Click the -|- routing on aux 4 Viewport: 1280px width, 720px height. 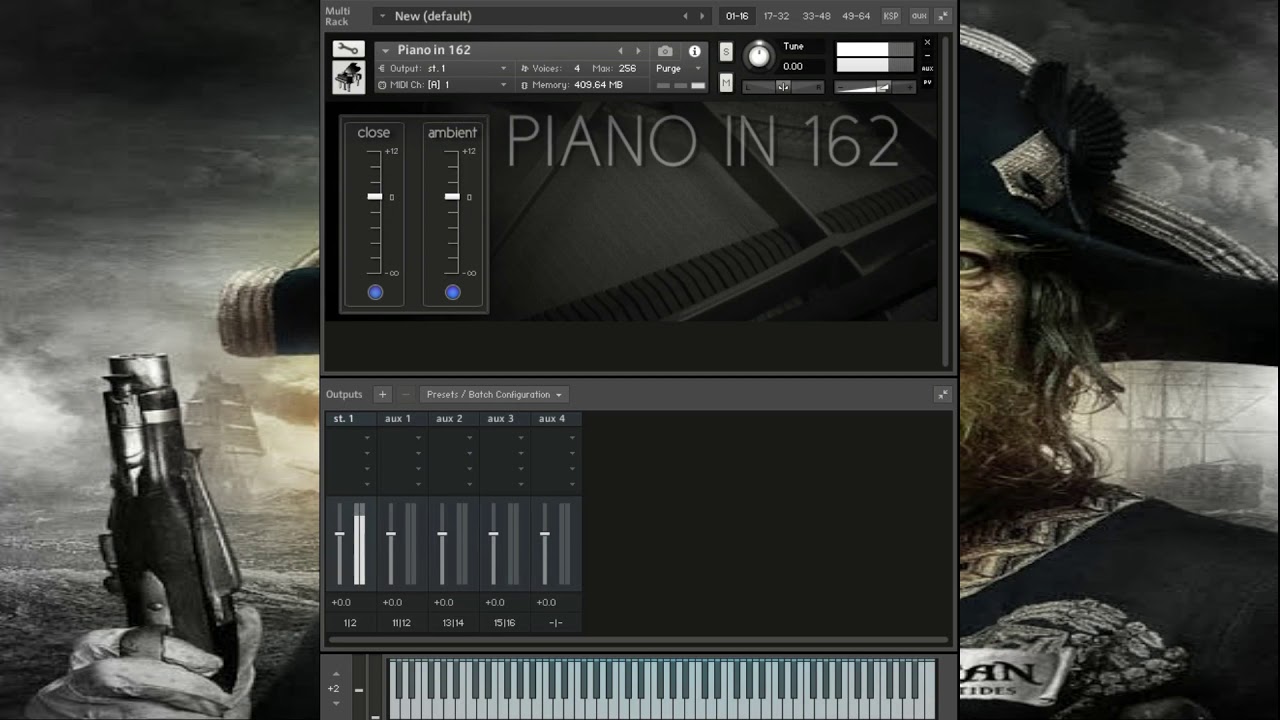tap(556, 623)
